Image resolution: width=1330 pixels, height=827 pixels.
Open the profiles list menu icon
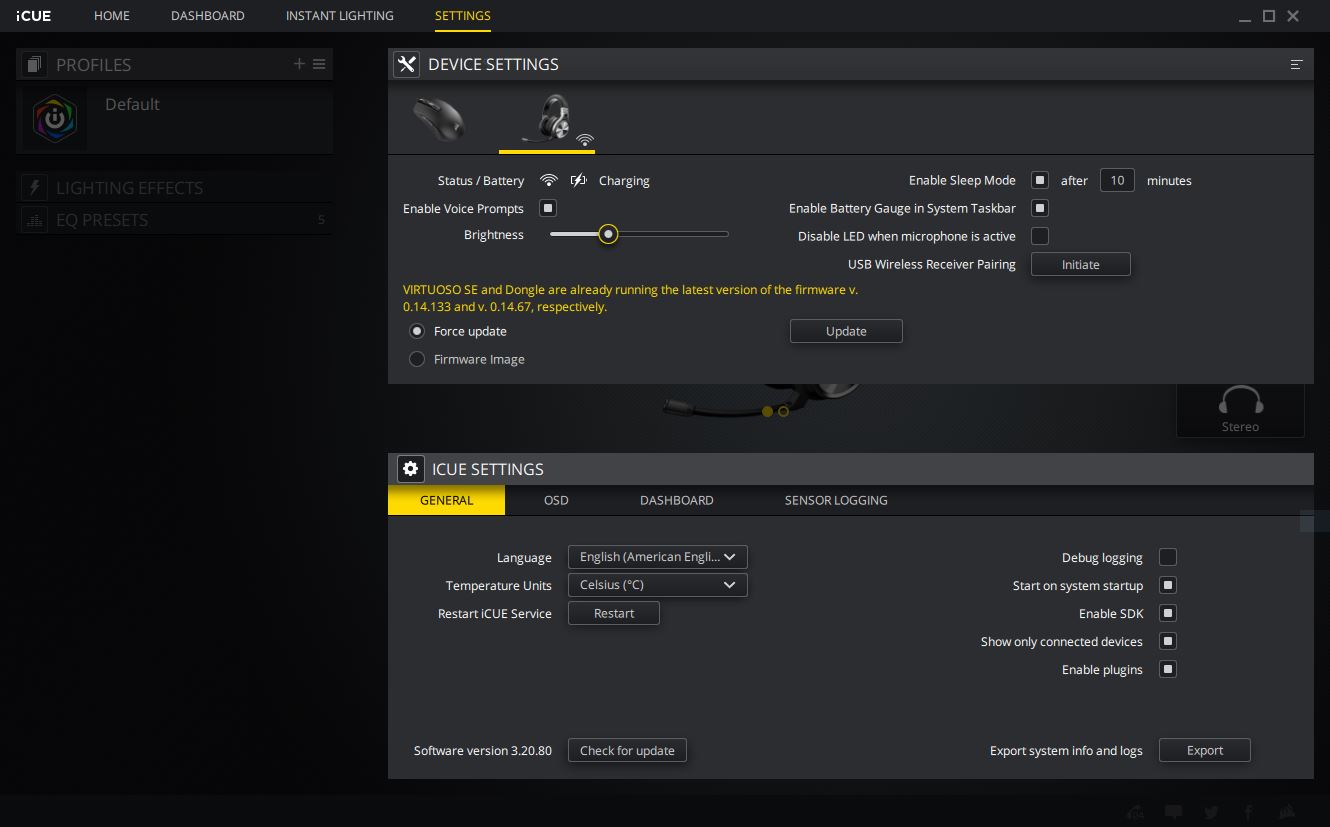coord(319,64)
